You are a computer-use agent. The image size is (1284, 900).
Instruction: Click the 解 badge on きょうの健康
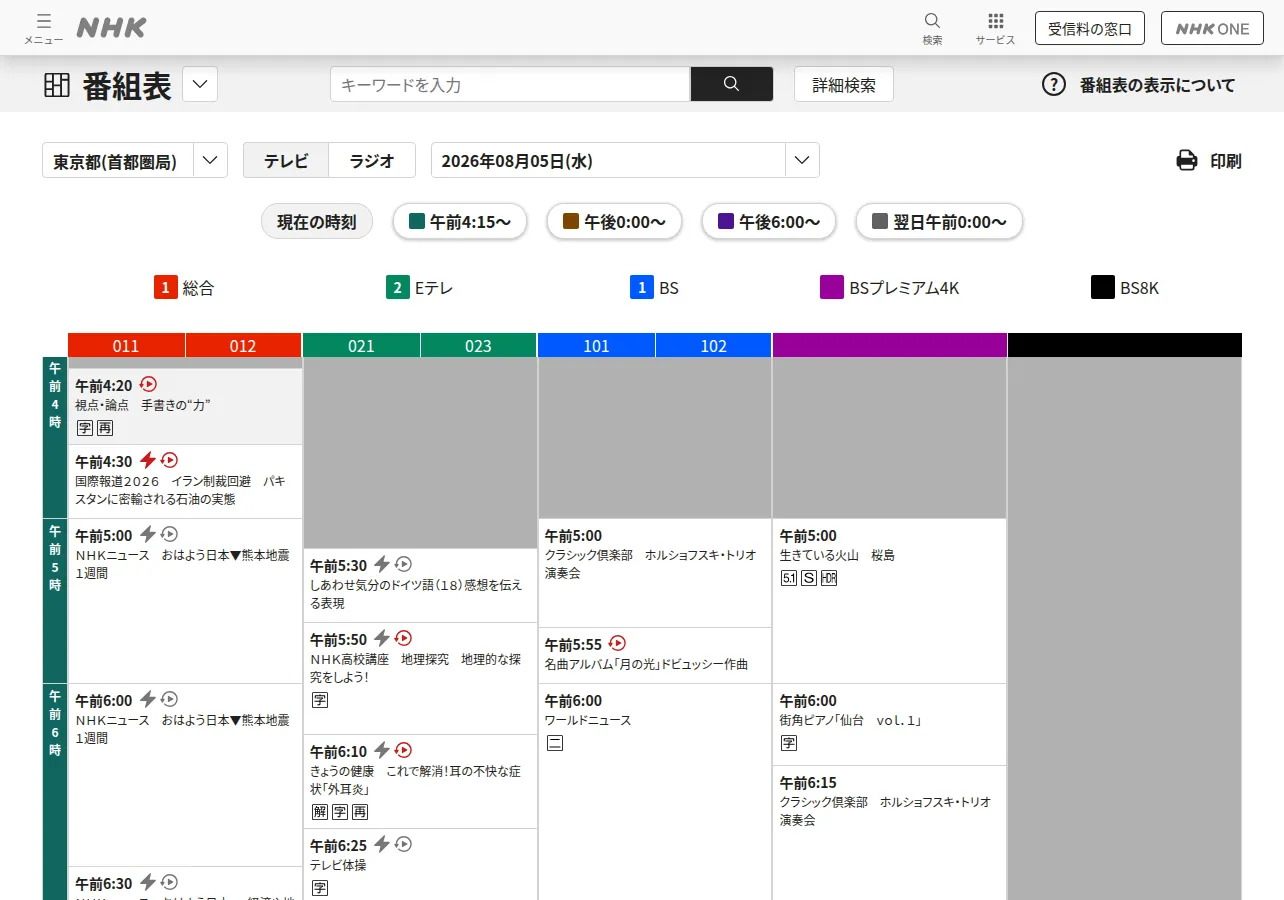[320, 812]
